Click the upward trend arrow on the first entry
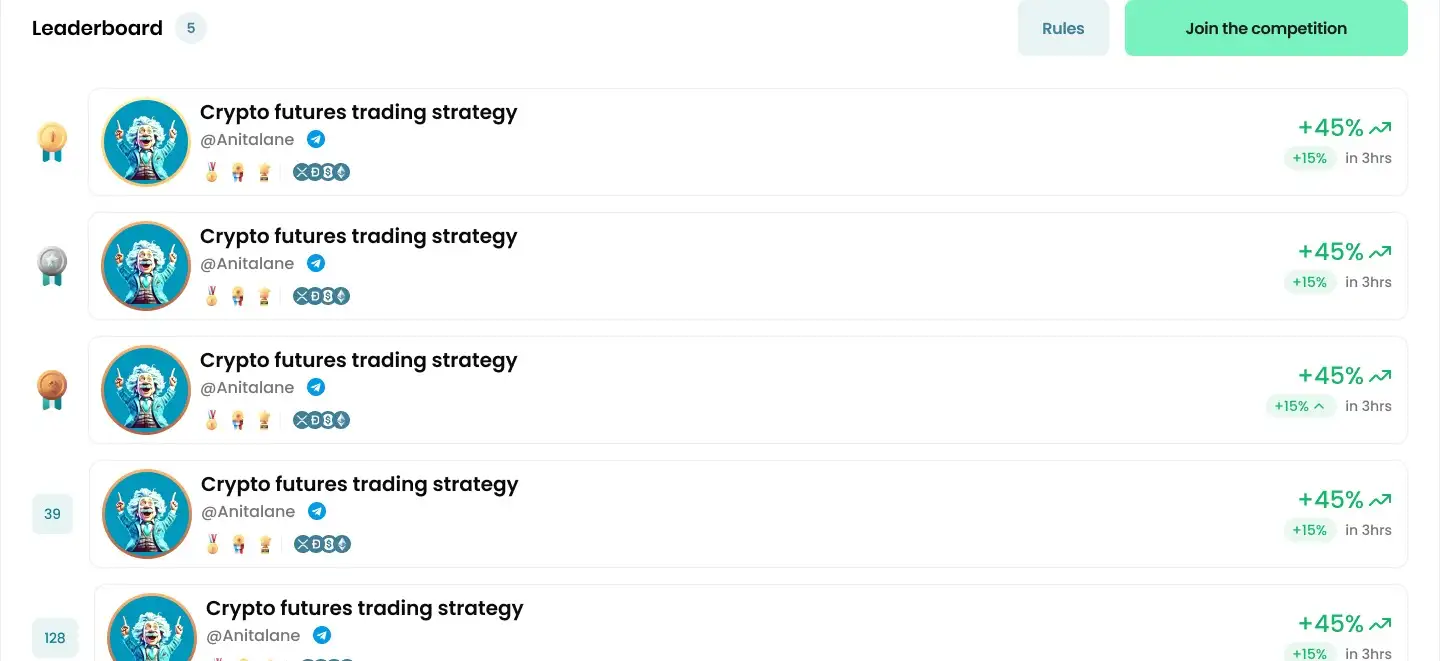Image resolution: width=1440 pixels, height=661 pixels. point(1381,128)
